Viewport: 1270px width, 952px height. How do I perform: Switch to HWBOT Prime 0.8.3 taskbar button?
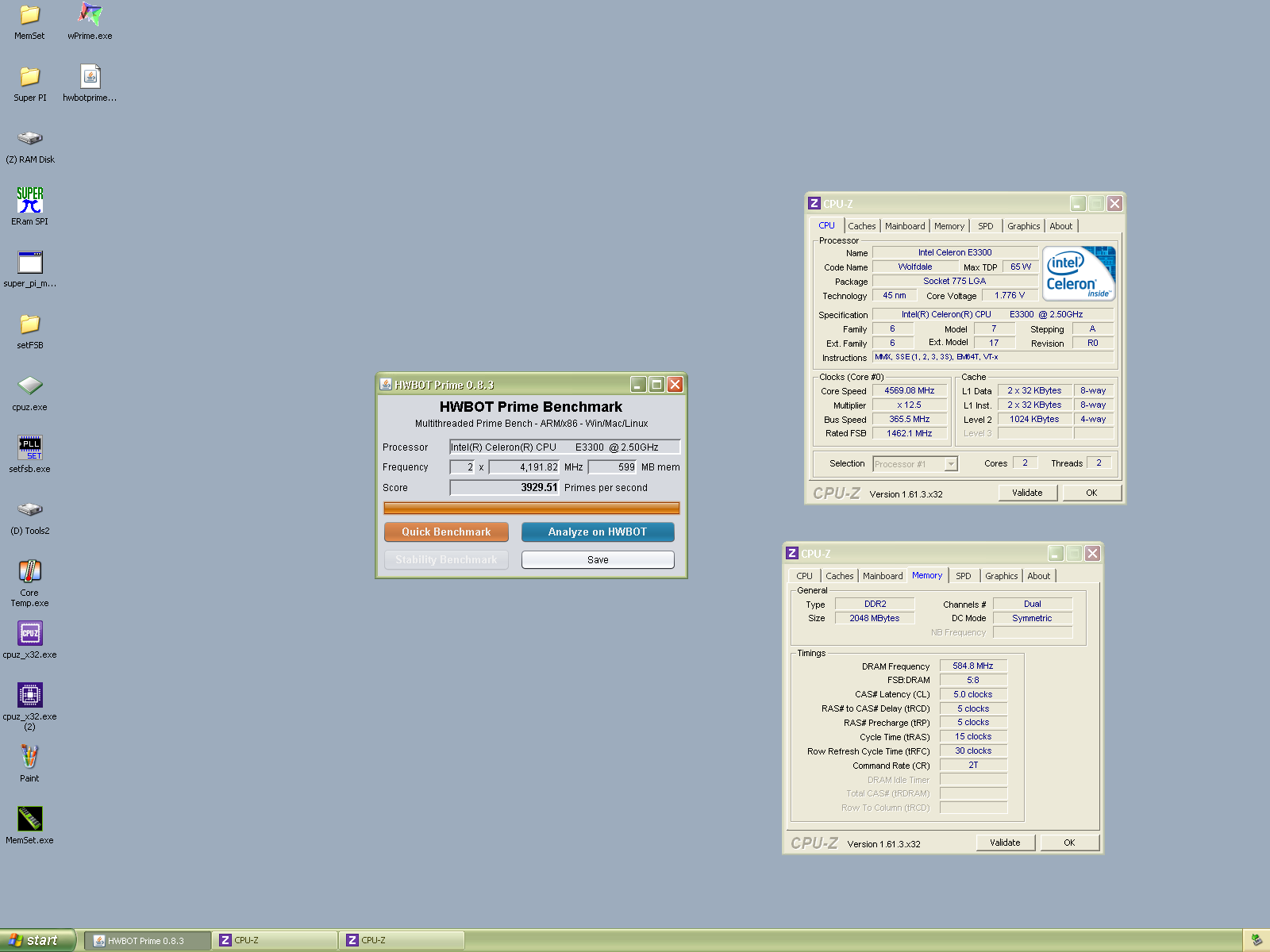[148, 941]
